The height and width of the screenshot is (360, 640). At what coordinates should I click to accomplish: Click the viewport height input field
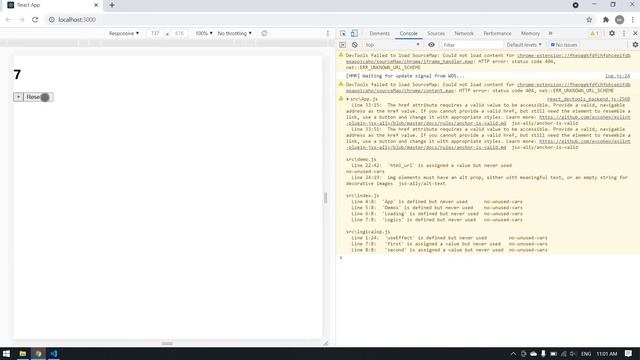(x=179, y=33)
